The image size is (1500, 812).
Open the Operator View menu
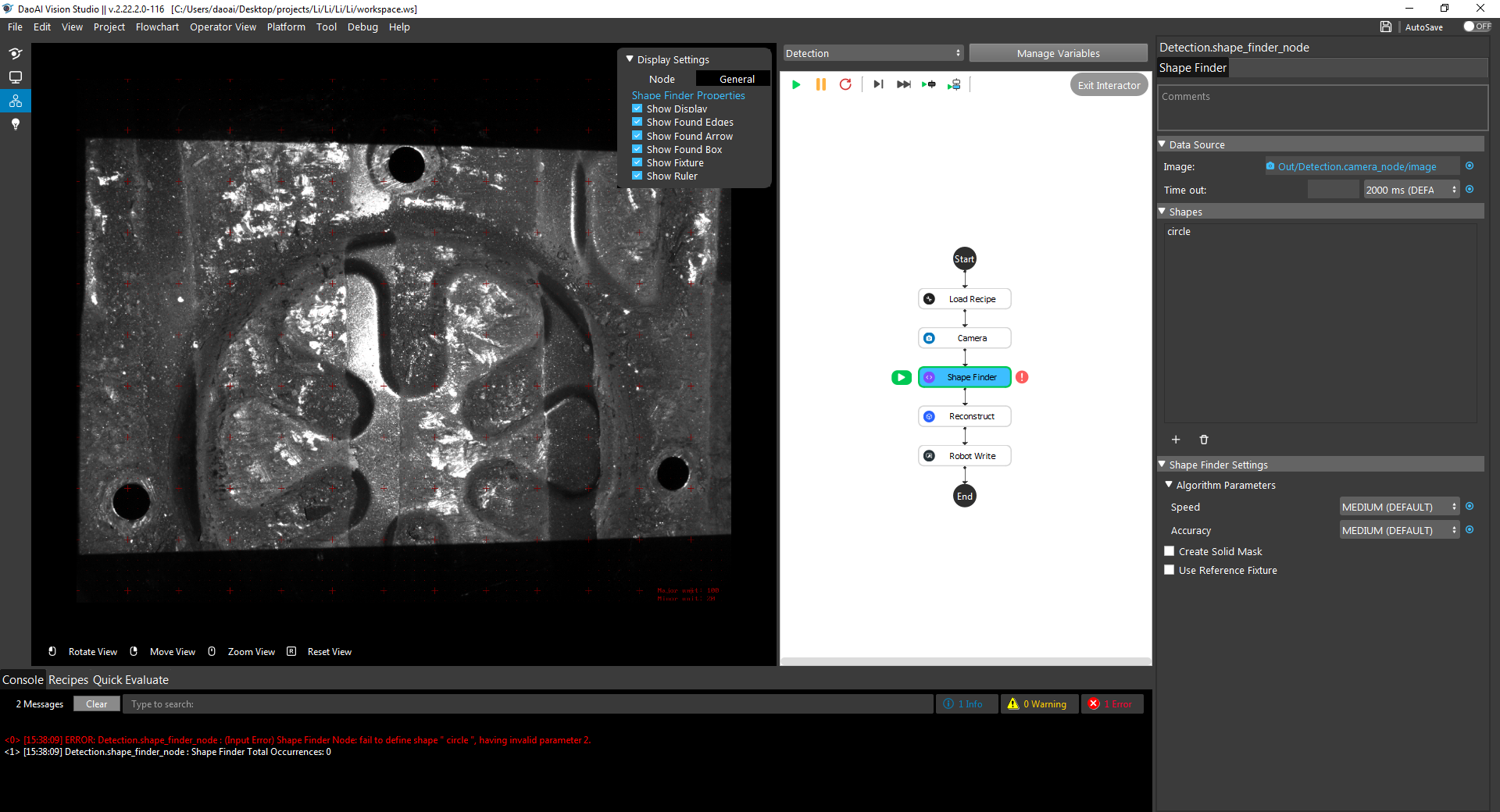[223, 27]
